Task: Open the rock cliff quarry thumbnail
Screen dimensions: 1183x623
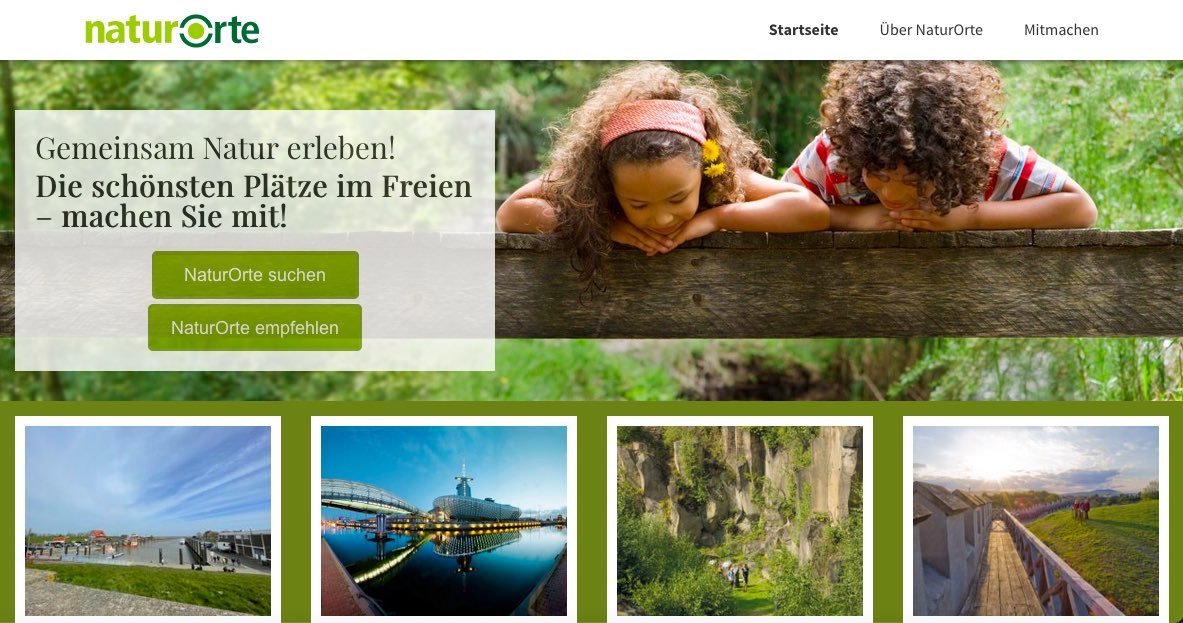Action: click(x=739, y=520)
